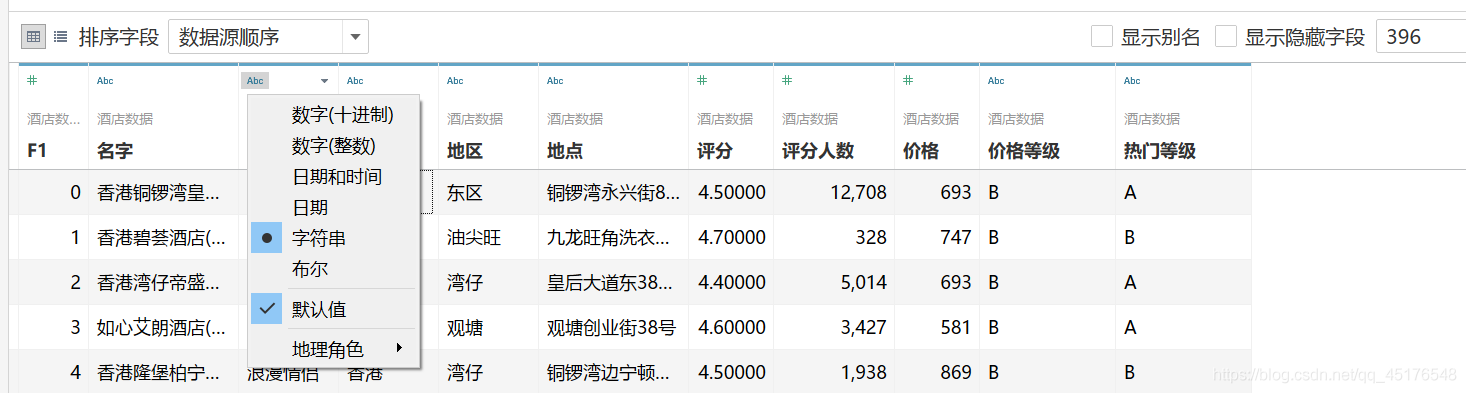The width and height of the screenshot is (1466, 393).
Task: Click number type icon above 评分 column
Action: 702,80
